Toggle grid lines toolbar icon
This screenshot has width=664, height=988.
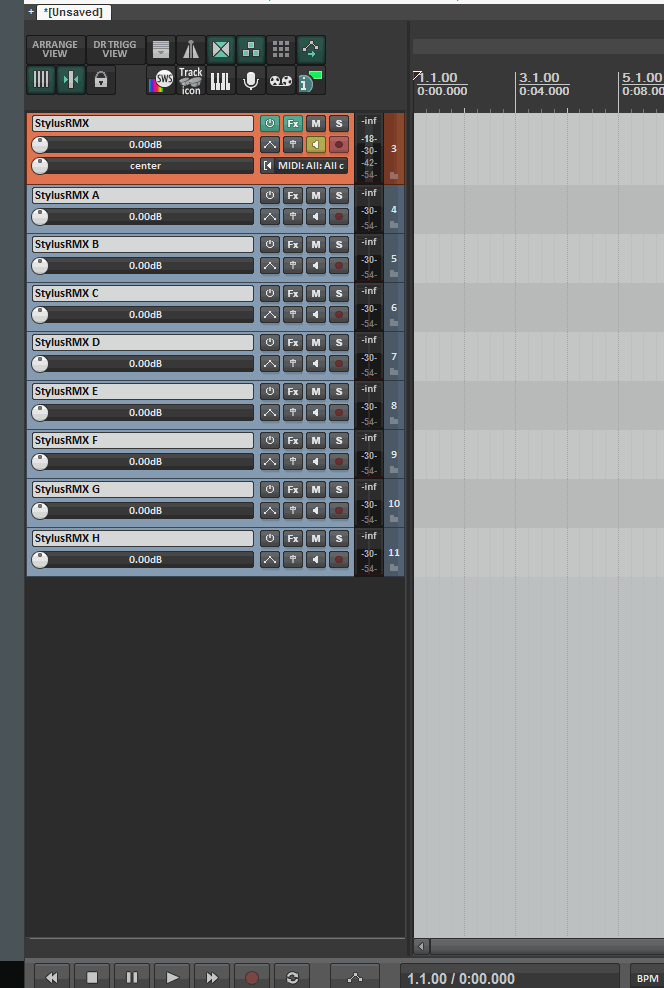tap(41, 80)
